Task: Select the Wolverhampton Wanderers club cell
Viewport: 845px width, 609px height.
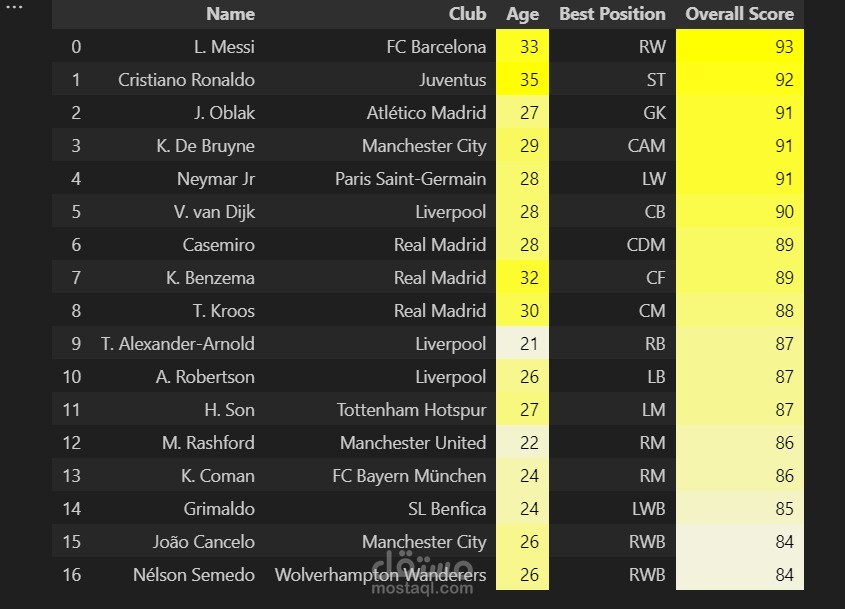Action: pyautogui.click(x=380, y=575)
